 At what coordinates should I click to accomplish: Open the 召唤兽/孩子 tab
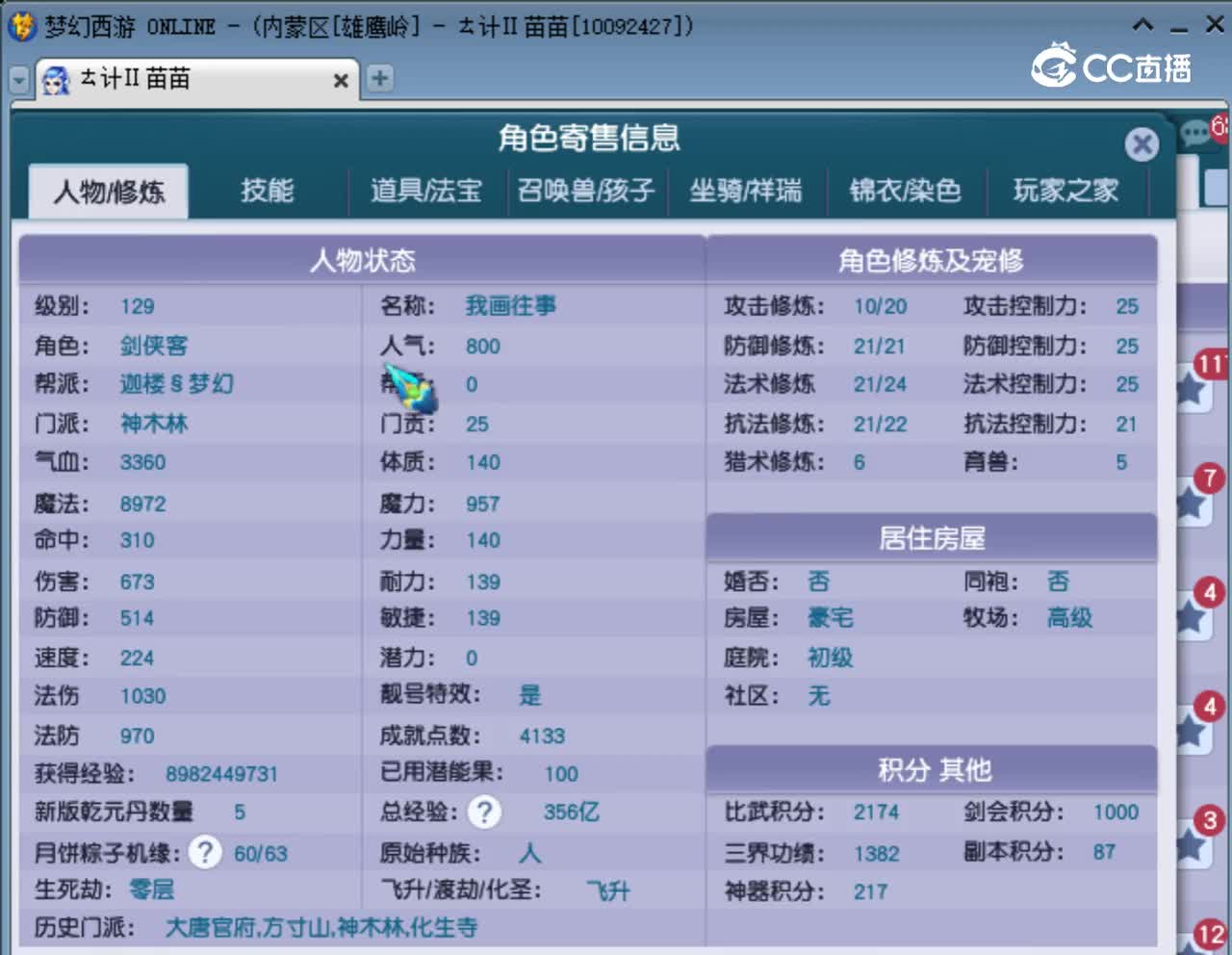[586, 191]
